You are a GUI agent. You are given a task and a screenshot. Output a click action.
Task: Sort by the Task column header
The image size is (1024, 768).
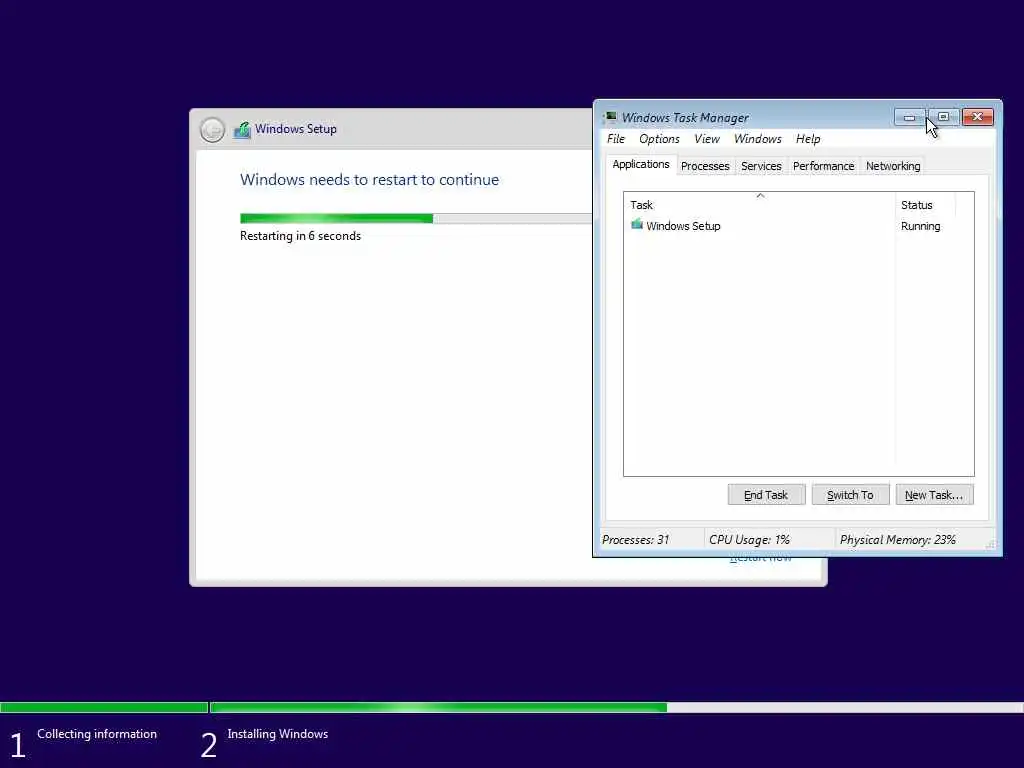tap(760, 205)
